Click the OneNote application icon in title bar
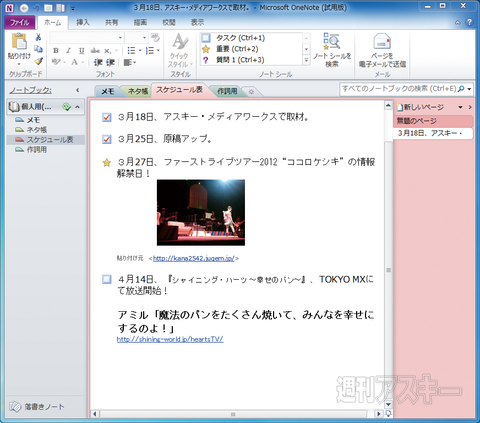 [x=9, y=8]
